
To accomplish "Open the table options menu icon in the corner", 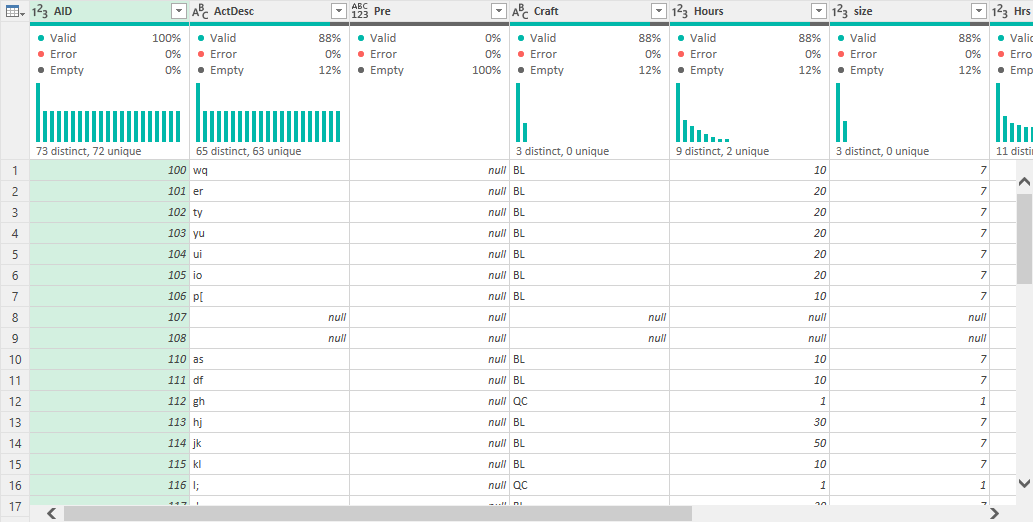I will 14,11.
